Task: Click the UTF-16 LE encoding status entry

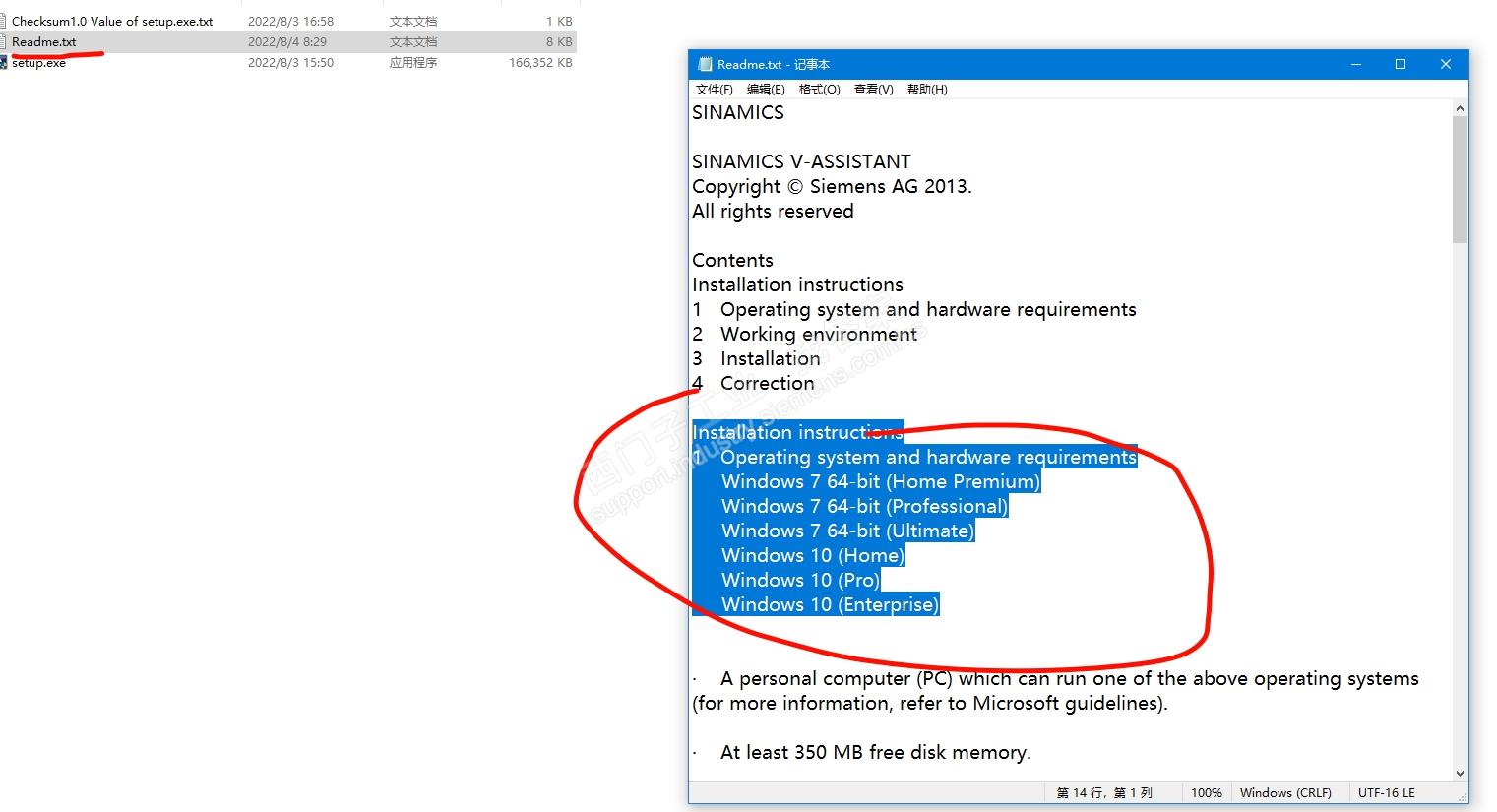Action: pos(1387,793)
